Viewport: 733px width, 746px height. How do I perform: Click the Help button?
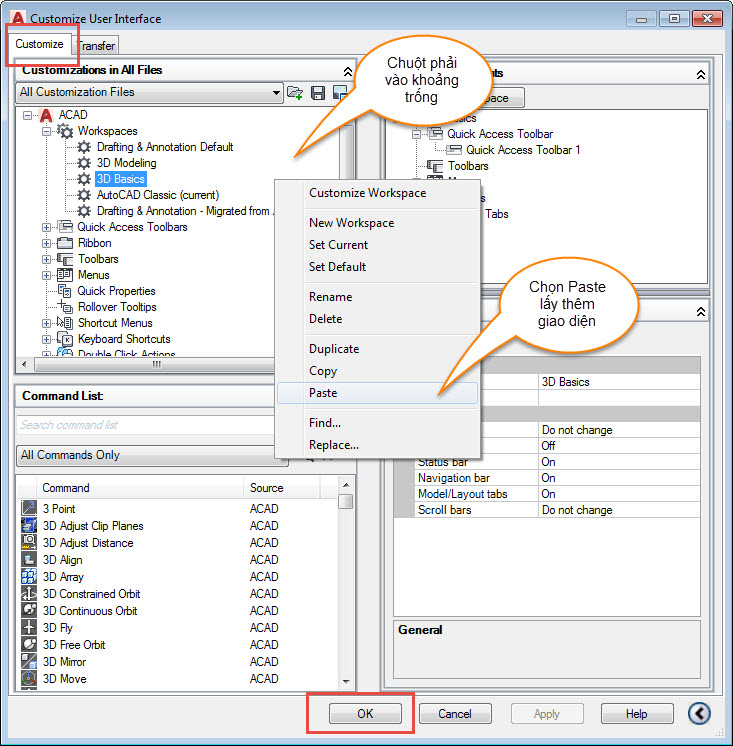636,714
